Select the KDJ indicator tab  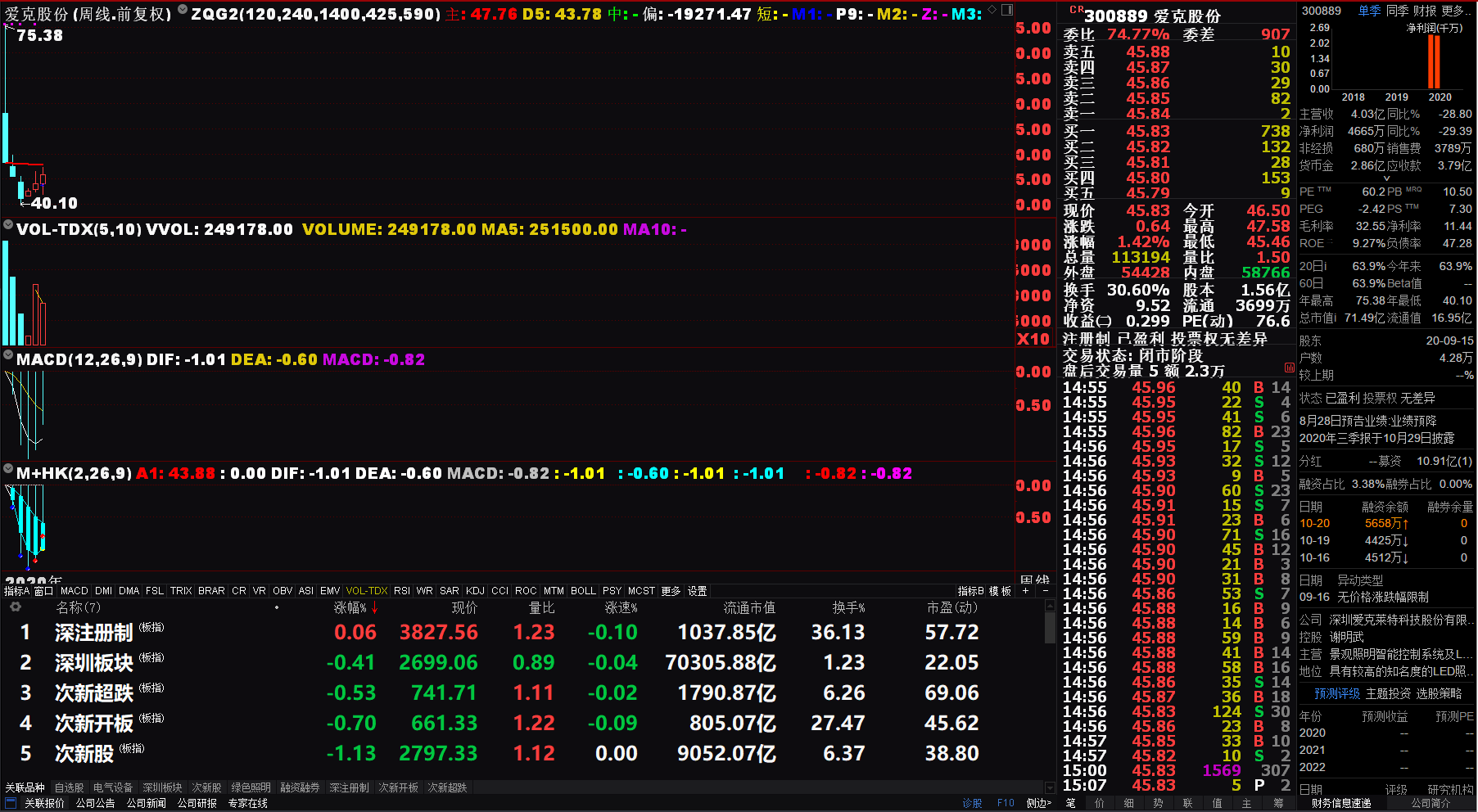pos(475,591)
